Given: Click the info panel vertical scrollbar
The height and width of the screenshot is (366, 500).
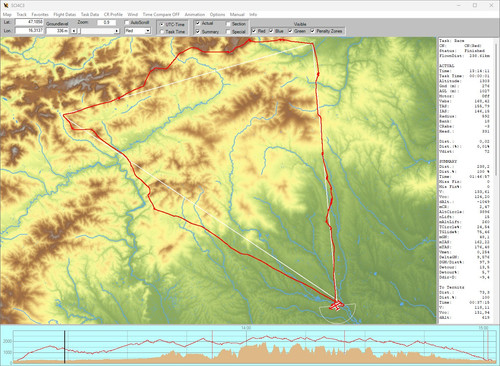Looking at the screenshot, I should click(x=496, y=110).
